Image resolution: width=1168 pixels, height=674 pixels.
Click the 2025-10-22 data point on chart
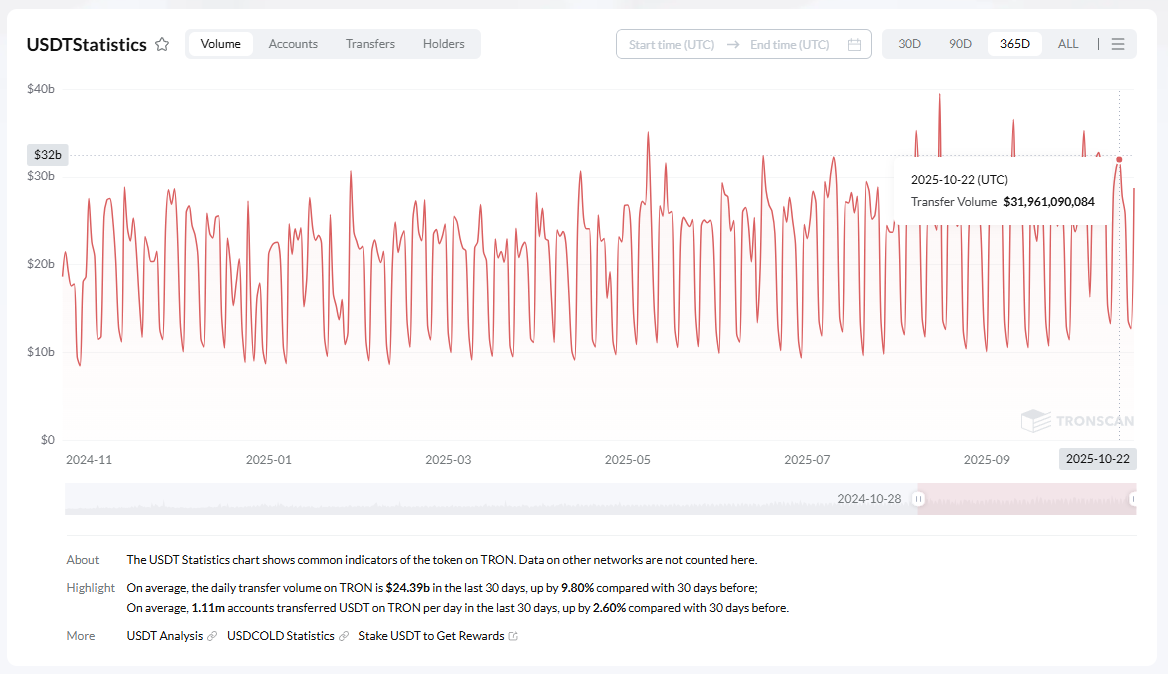point(1119,159)
